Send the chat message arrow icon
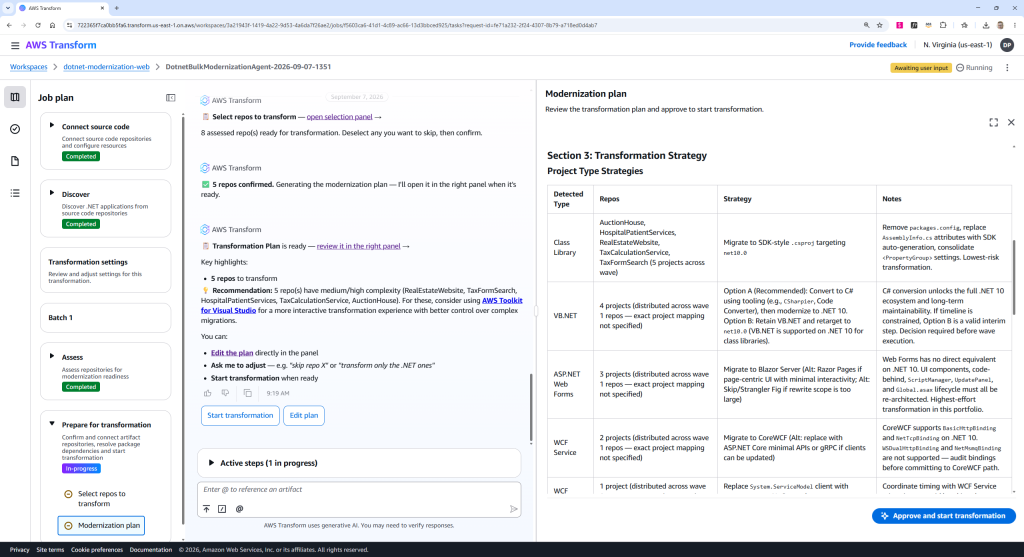 click(x=513, y=509)
